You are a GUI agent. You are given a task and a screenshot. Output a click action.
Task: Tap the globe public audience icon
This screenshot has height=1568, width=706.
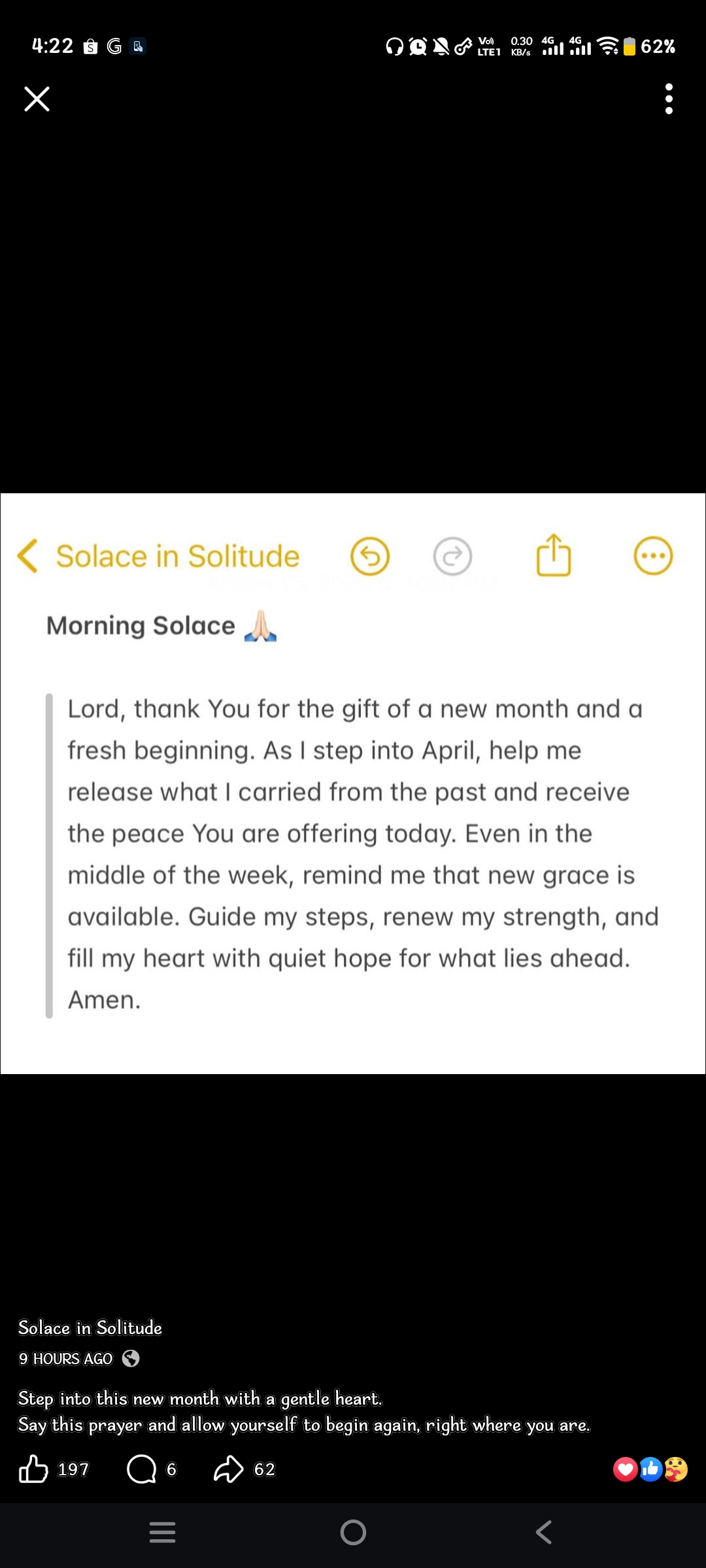point(131,1358)
